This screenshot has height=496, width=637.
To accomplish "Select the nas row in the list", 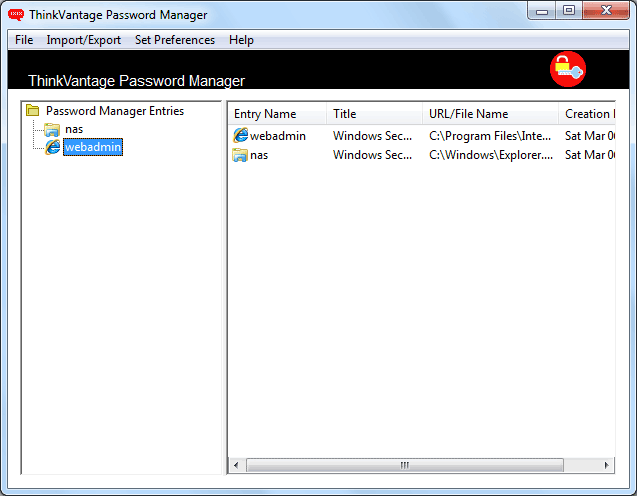I will pos(422,155).
